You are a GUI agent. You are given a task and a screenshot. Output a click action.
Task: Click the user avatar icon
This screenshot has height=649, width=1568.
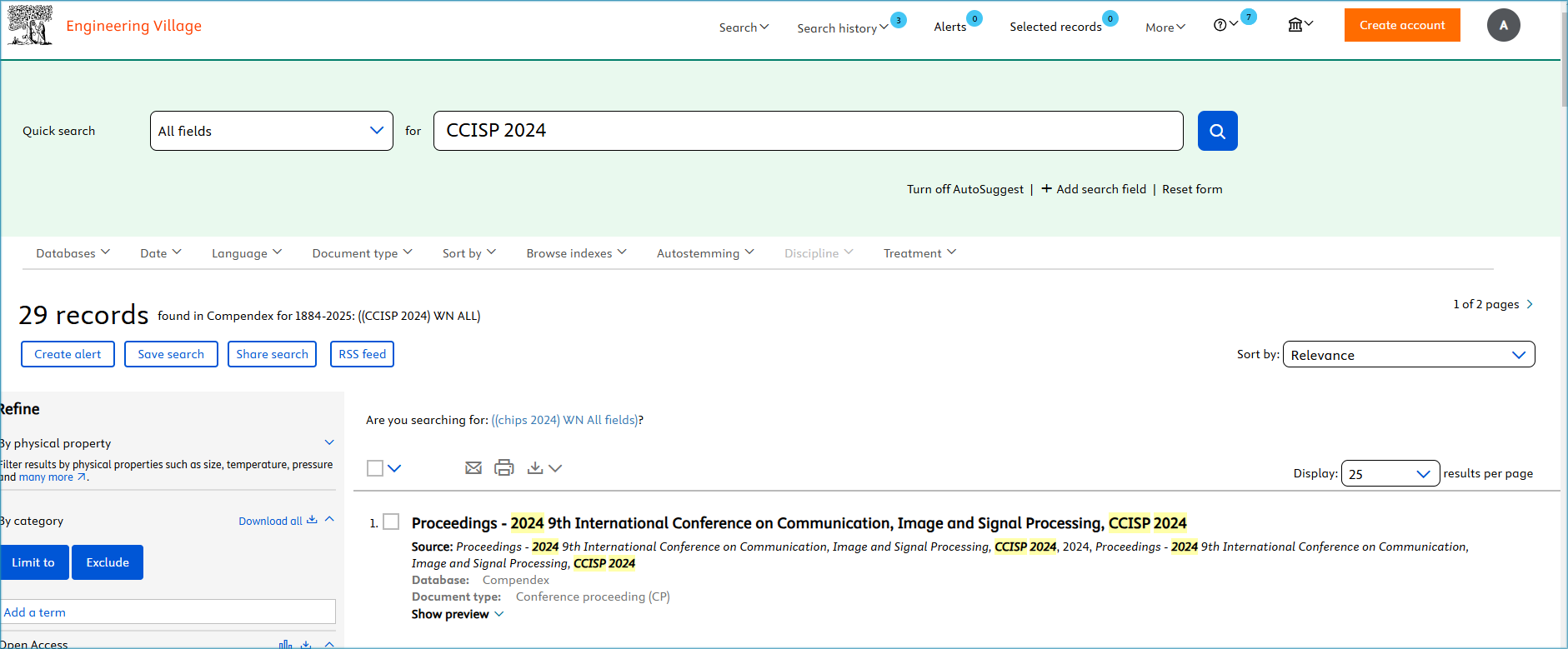coord(1503,25)
